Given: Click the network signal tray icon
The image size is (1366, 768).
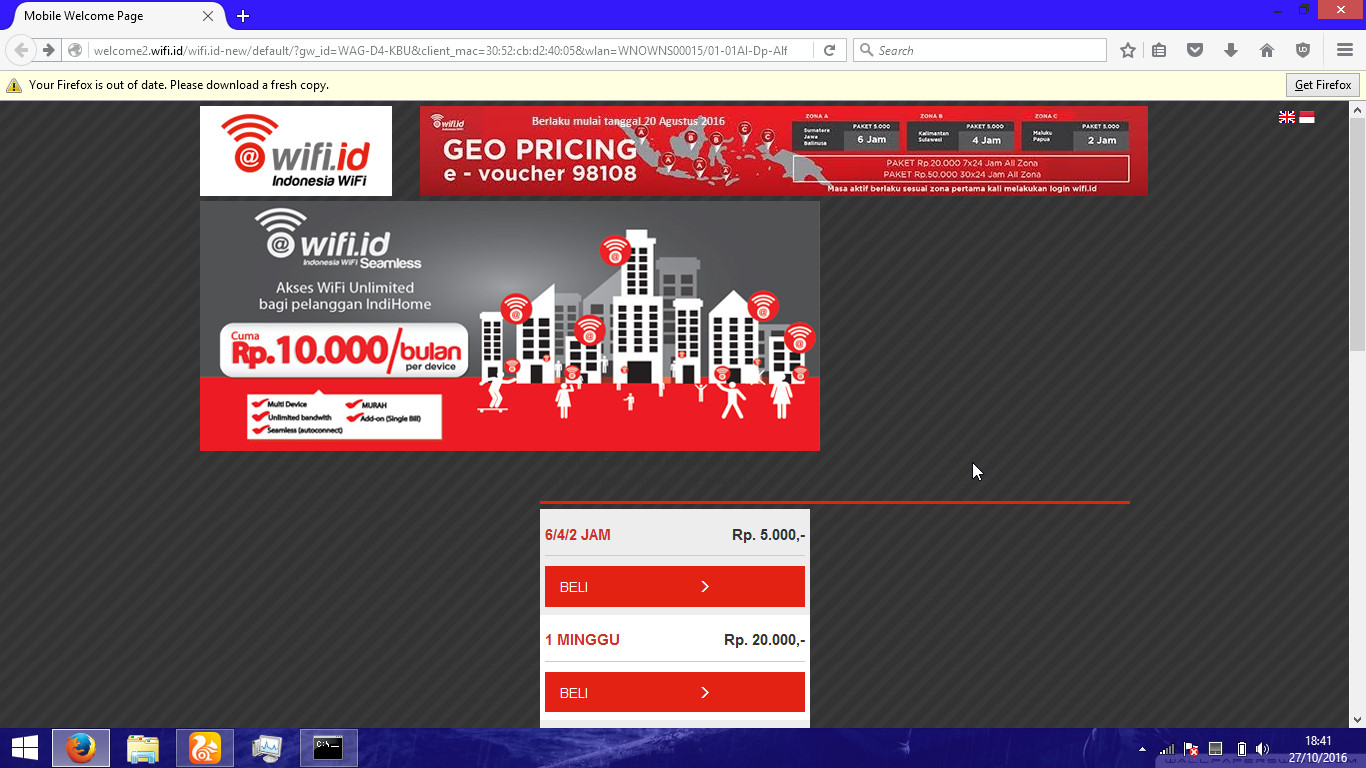Looking at the screenshot, I should [x=1167, y=749].
